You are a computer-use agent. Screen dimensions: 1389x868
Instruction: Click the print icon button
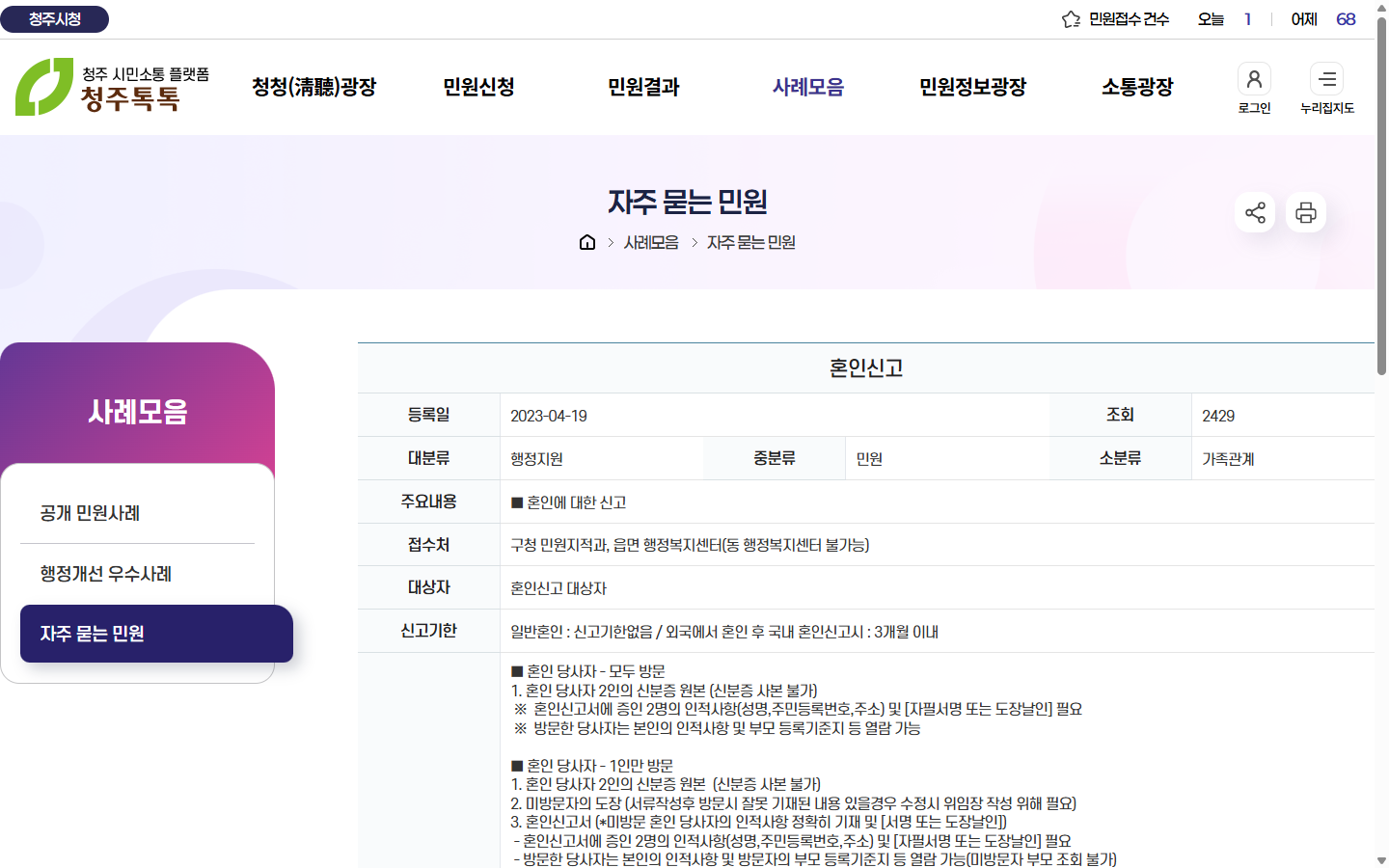(x=1306, y=212)
